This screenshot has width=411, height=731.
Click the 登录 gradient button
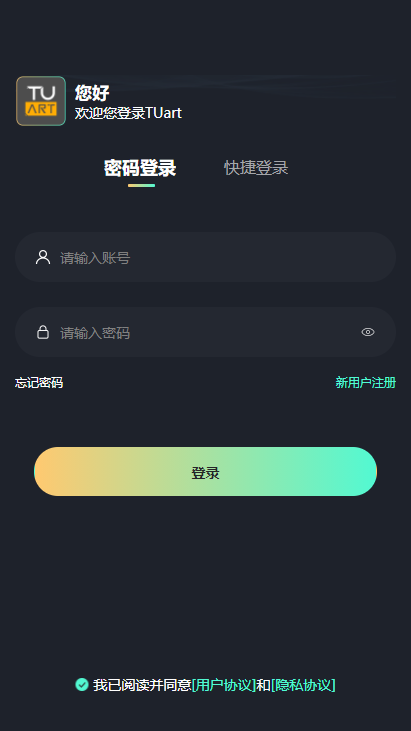pos(206,471)
